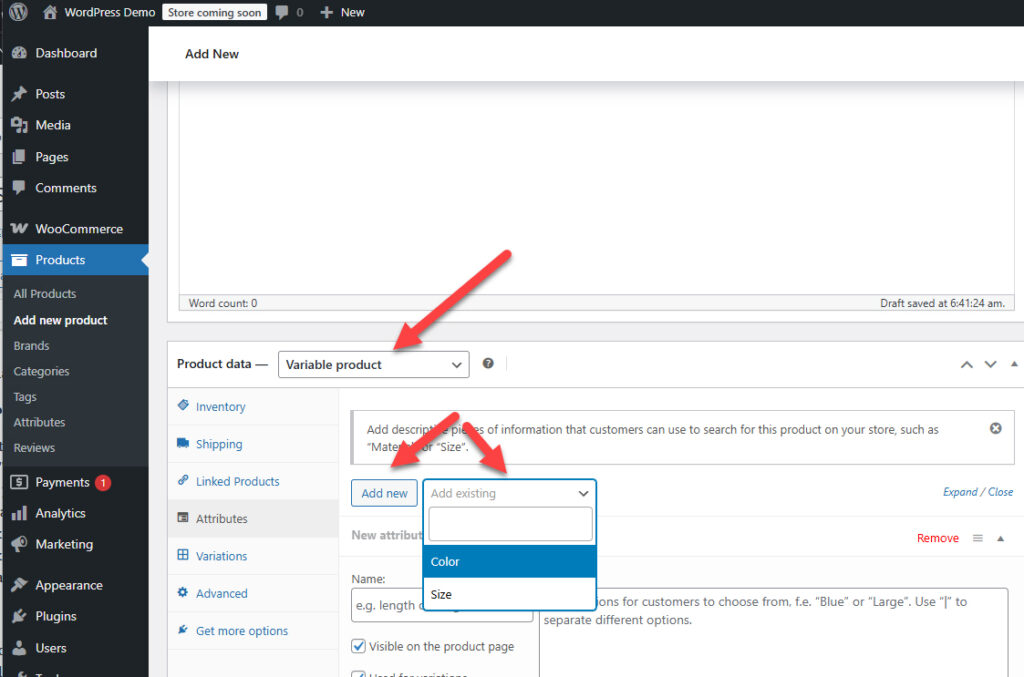Open the Variable product type dropdown
This screenshot has height=677, width=1024.
[374, 364]
